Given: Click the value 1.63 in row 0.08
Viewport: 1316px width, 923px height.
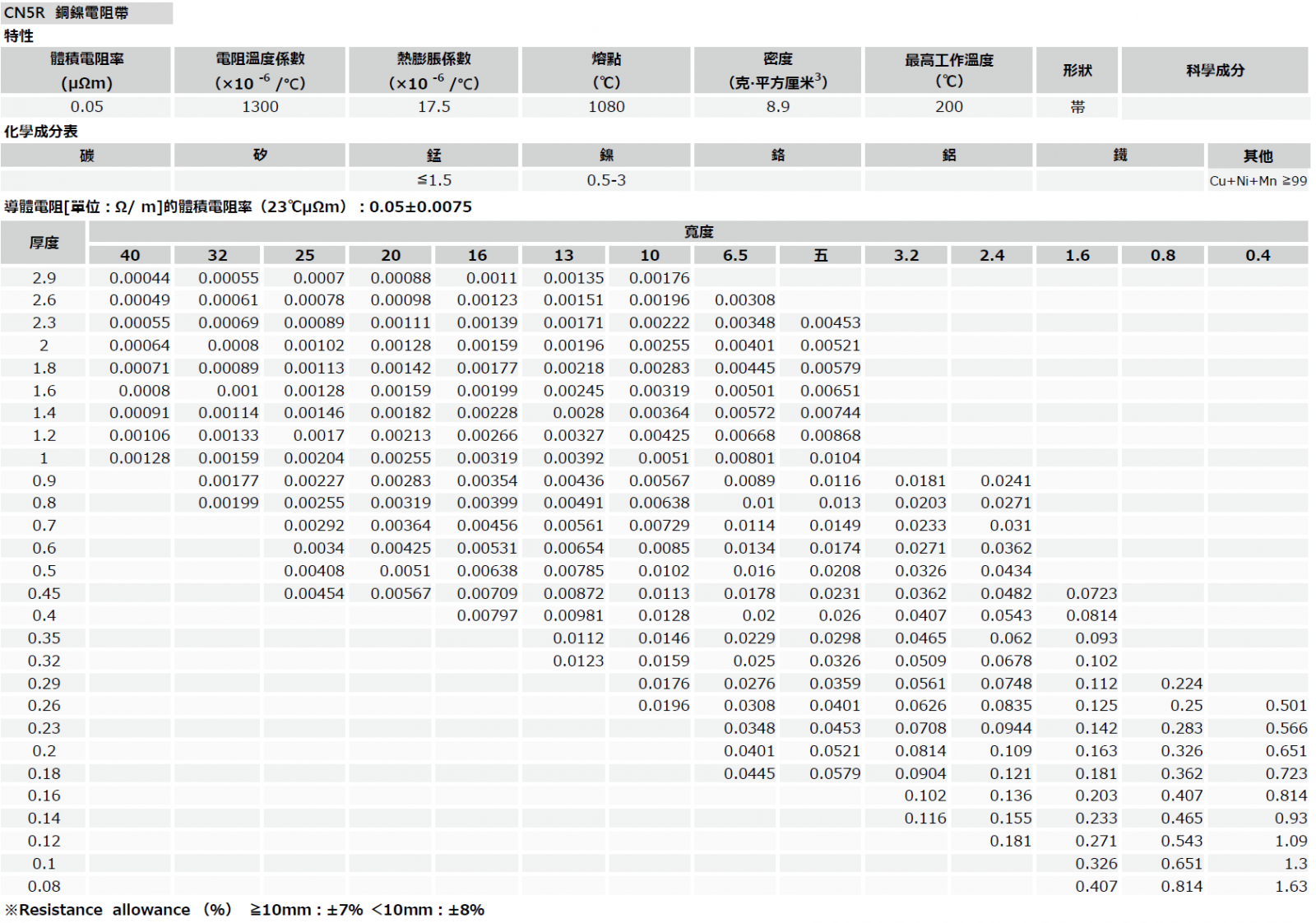Looking at the screenshot, I should [x=1291, y=886].
